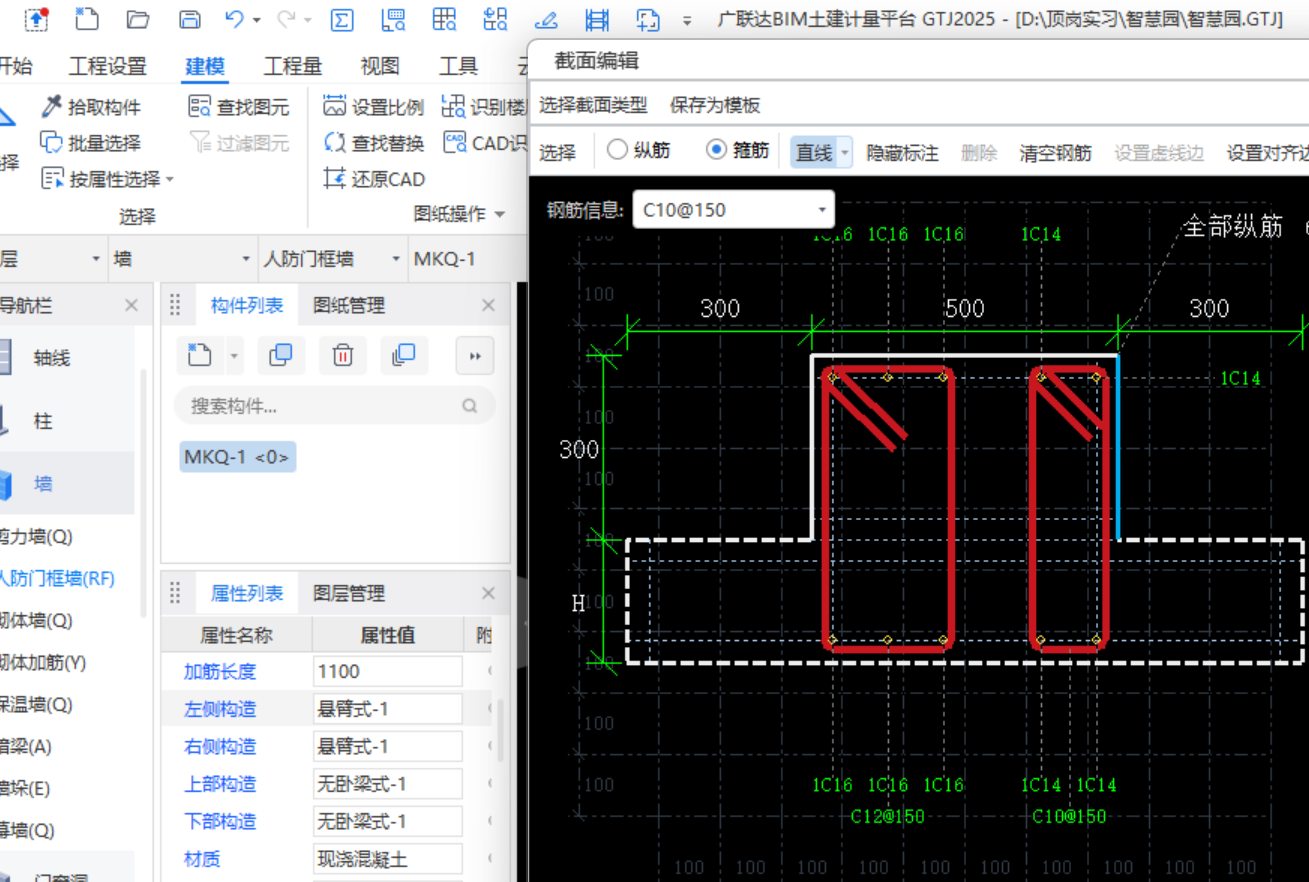Image resolution: width=1309 pixels, height=882 pixels.
Task: Click the frame-plus icon in quick toolbar
Action: pos(648,19)
